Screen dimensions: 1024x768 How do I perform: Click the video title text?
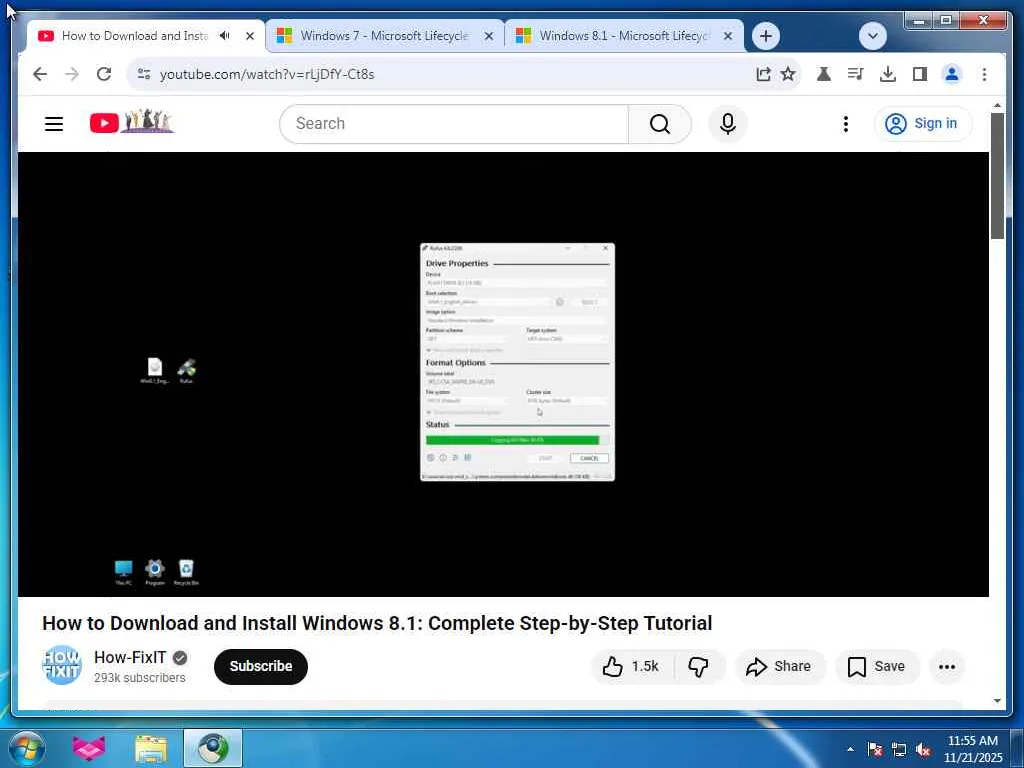[x=377, y=623]
